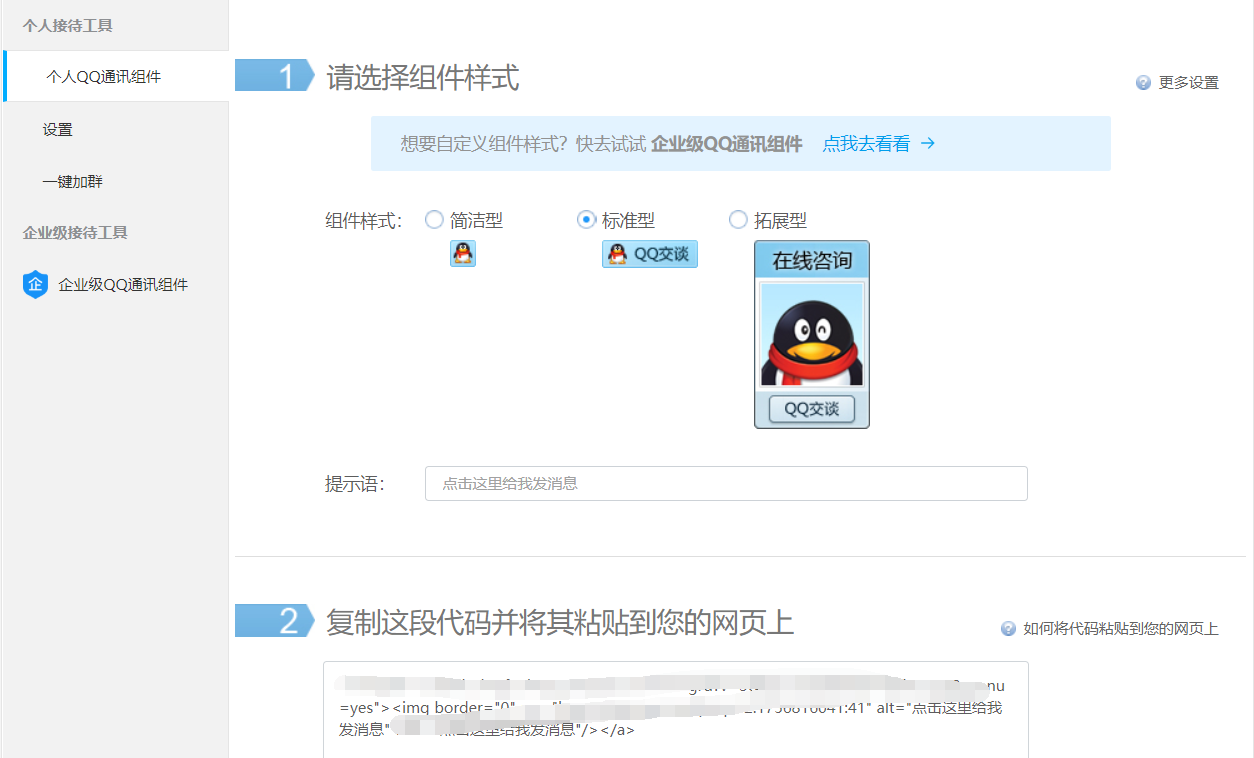
Task: Click the arrow icon after 点我去看看
Action: pos(928,143)
